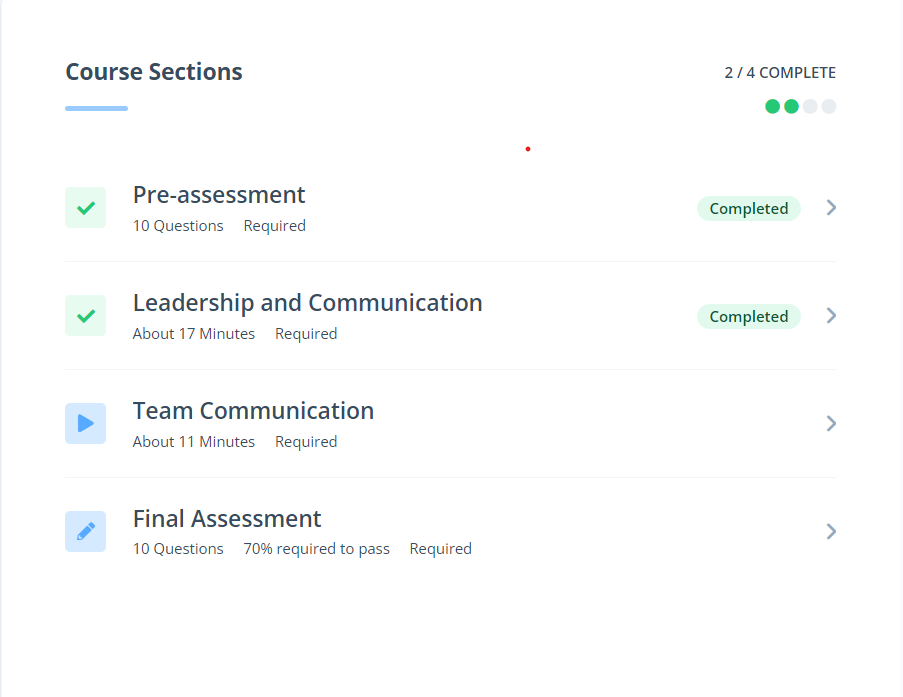The image size is (903, 697).
Task: Click the pencil icon for Final Assessment
Action: [85, 531]
